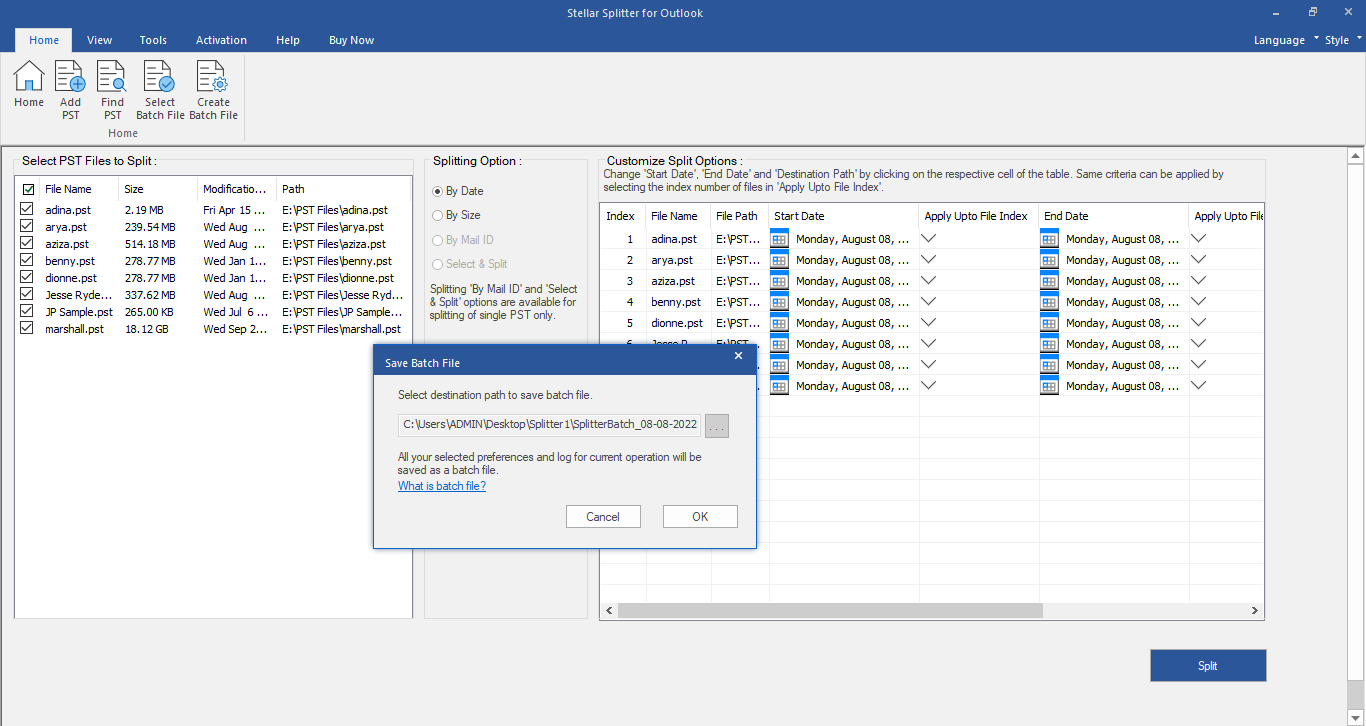The height and width of the screenshot is (726, 1366).
Task: Uncheck the benny.pst file checkbox
Action: coord(28,261)
